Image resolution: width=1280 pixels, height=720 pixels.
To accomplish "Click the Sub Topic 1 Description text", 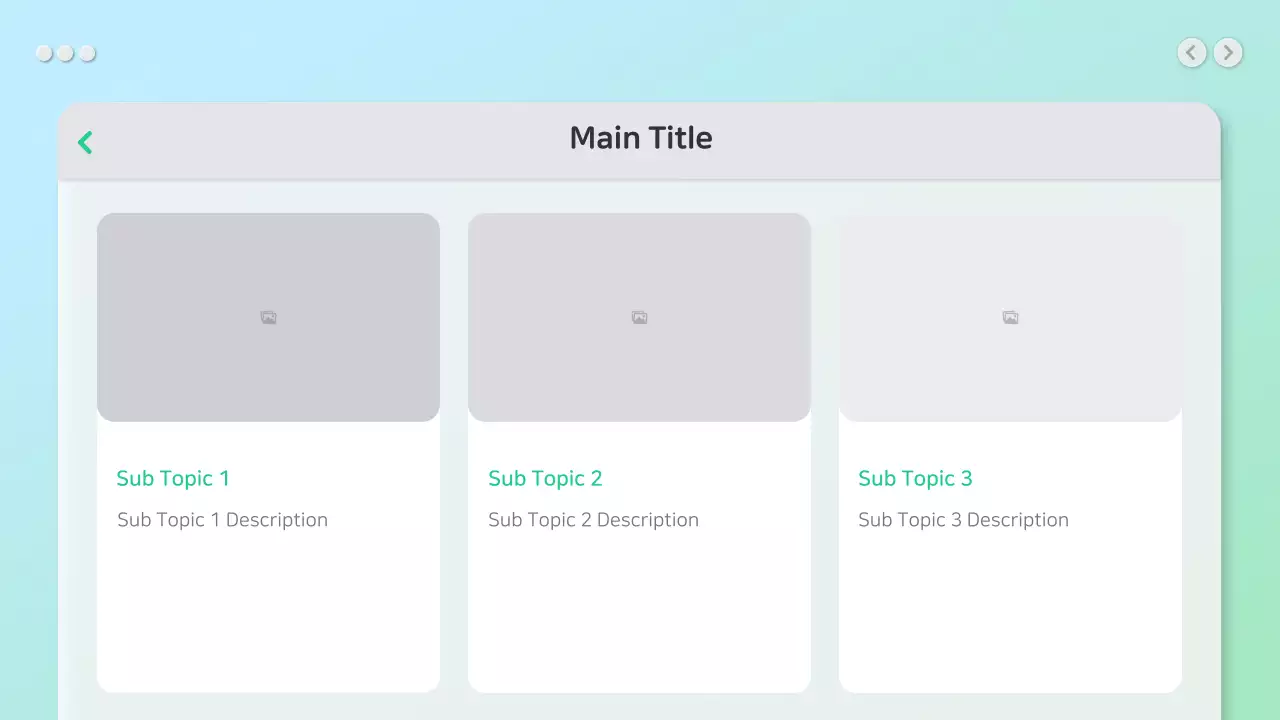I will pyautogui.click(x=222, y=520).
